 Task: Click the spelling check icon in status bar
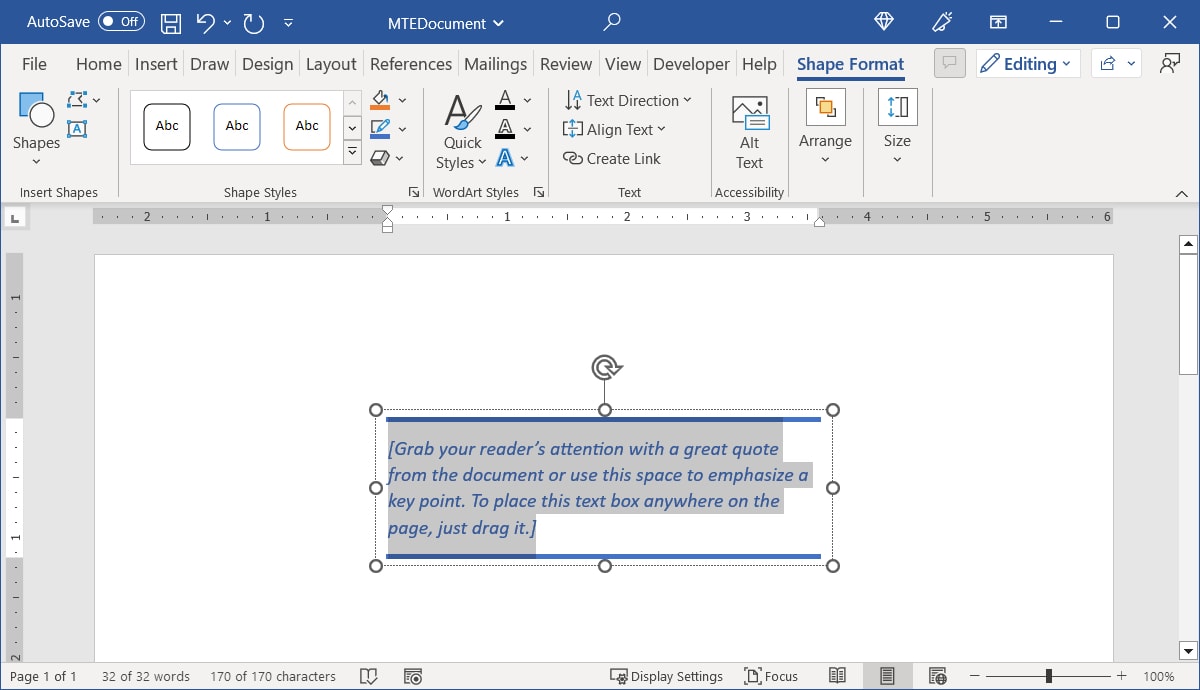[x=369, y=676]
